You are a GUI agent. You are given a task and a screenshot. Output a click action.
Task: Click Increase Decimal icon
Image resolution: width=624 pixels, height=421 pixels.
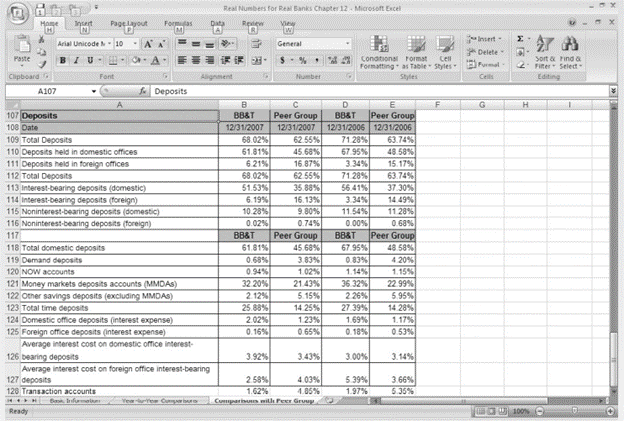click(x=332, y=60)
